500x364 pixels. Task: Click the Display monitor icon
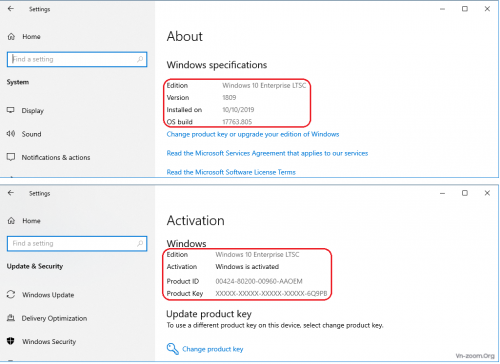point(11,110)
